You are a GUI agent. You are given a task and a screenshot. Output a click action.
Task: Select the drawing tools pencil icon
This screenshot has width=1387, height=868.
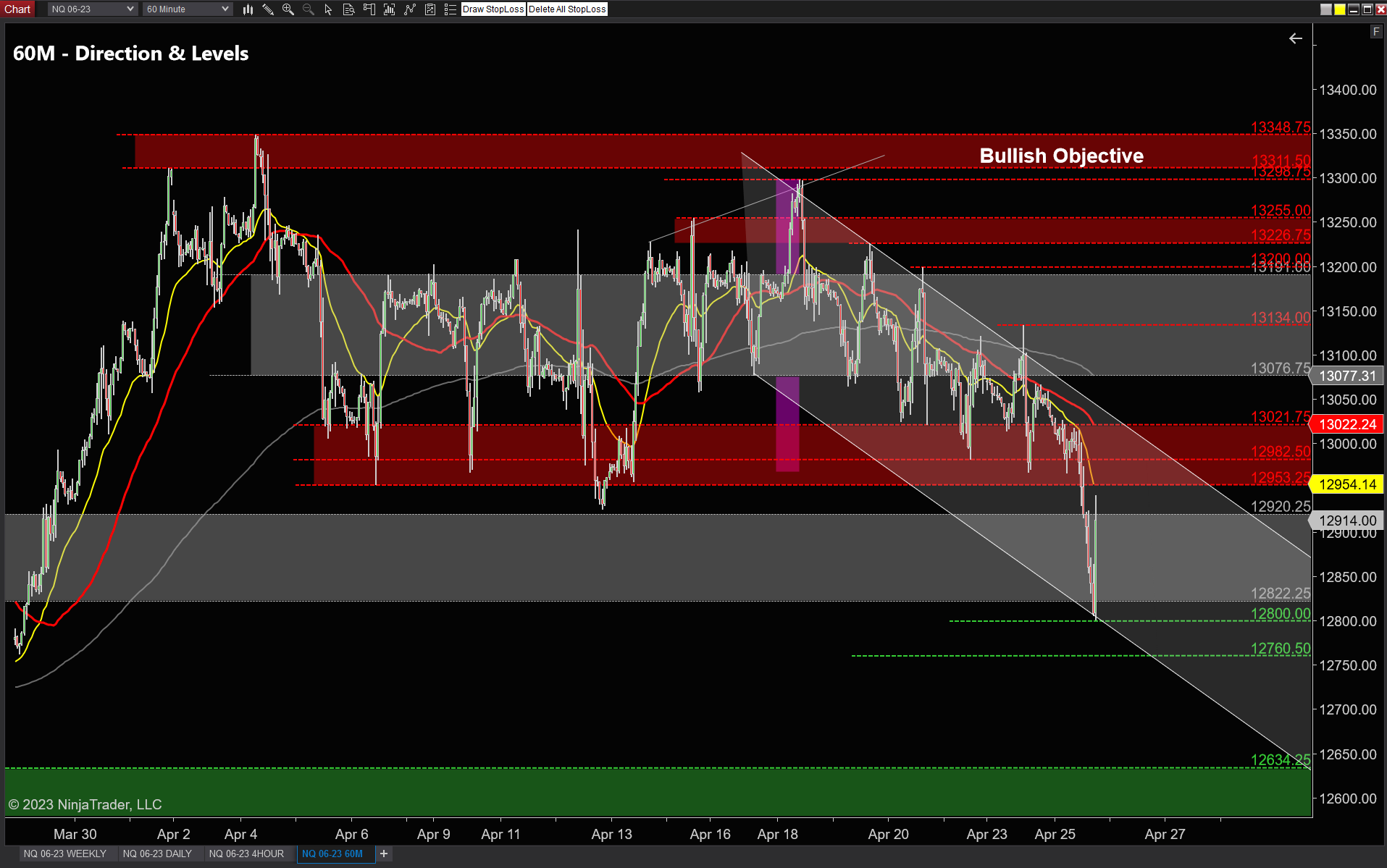tap(268, 9)
